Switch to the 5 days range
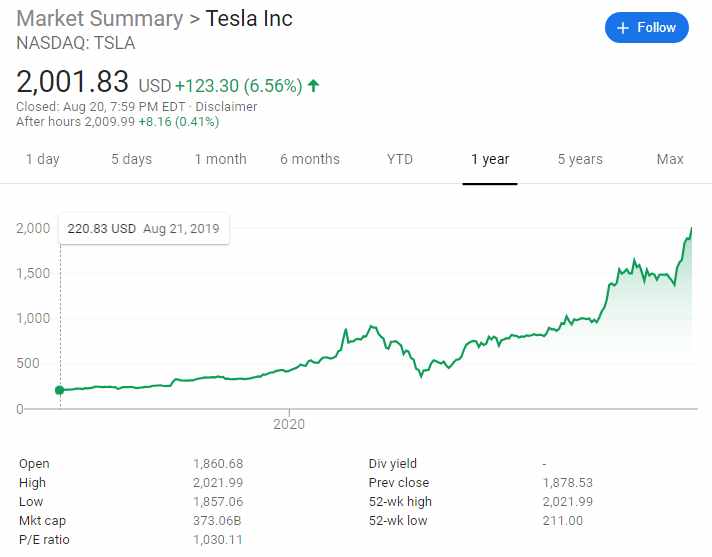This screenshot has height=557, width=712. point(131,159)
